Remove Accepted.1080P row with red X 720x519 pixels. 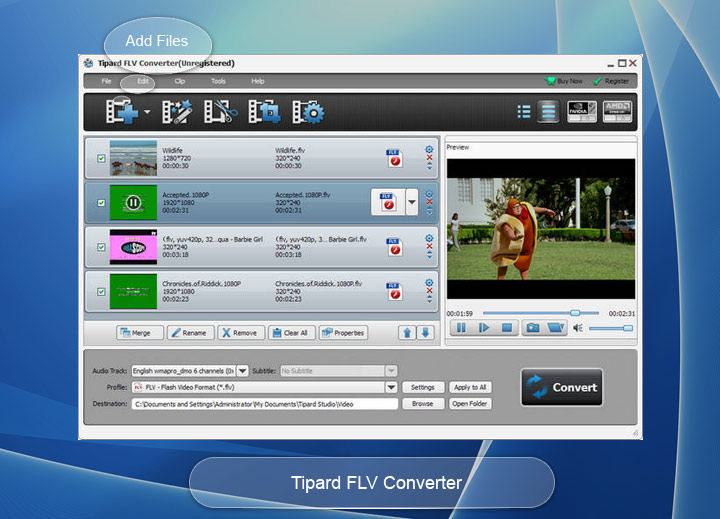pos(429,202)
